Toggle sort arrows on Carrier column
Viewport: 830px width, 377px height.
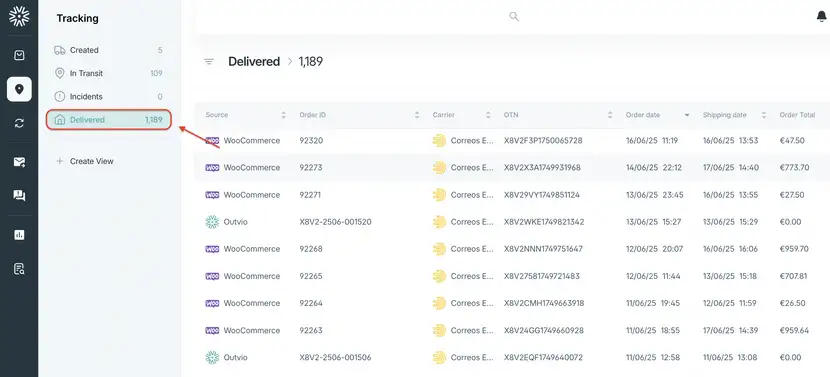coord(488,115)
